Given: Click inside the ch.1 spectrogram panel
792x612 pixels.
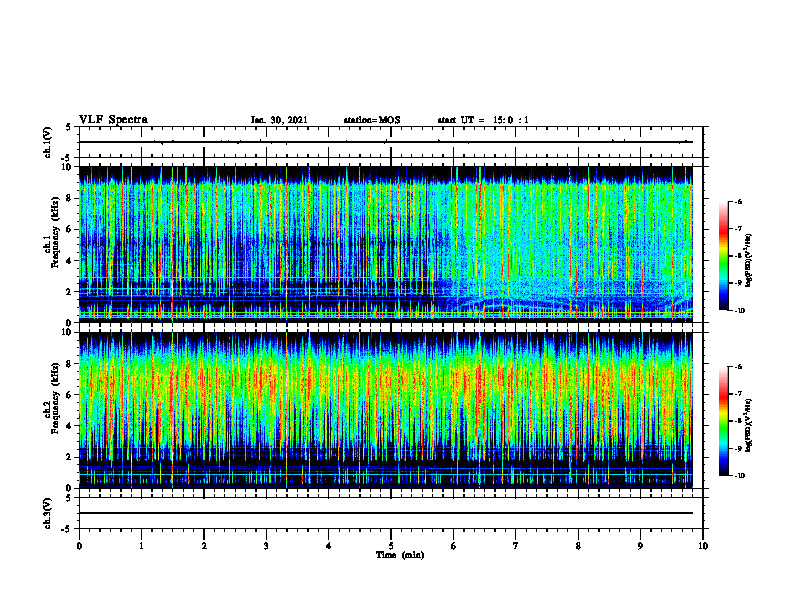Looking at the screenshot, I should [x=385, y=244].
